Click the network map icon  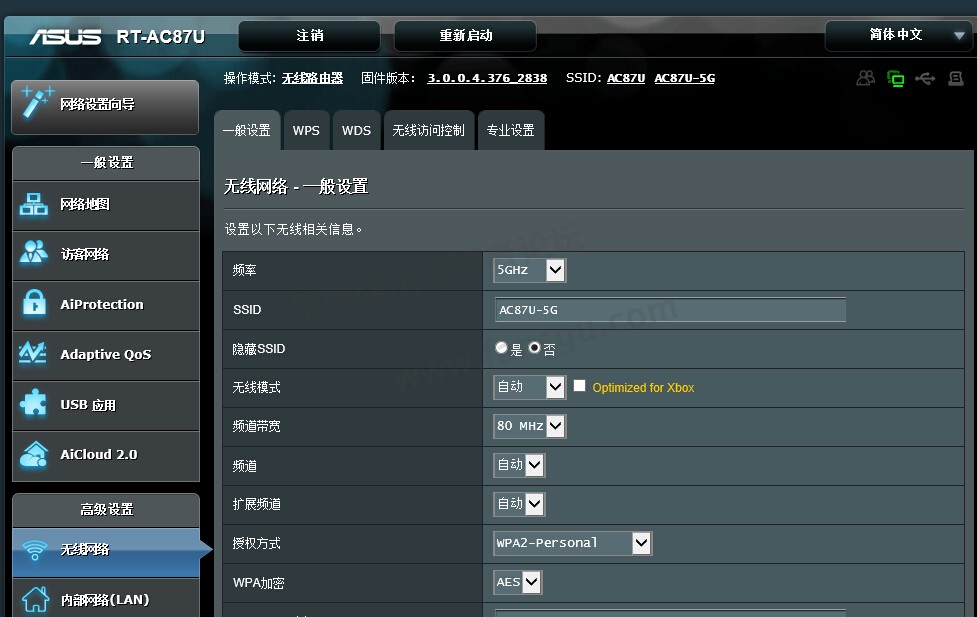pos(34,204)
